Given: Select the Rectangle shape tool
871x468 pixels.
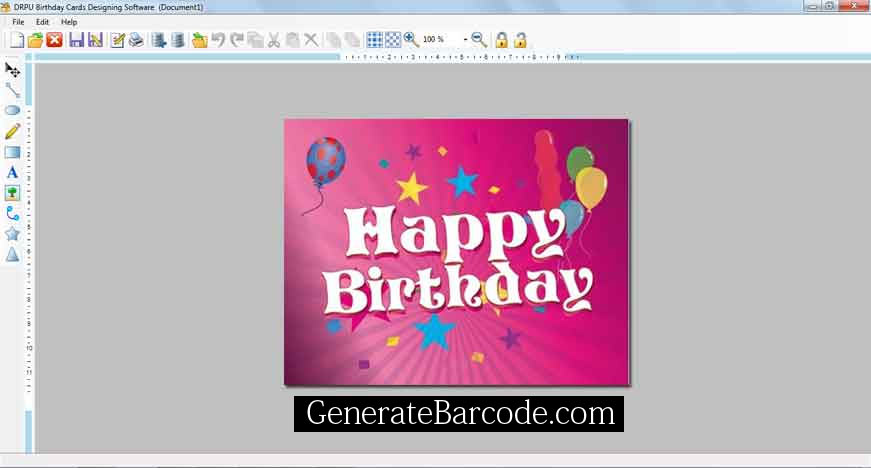Looking at the screenshot, I should (12, 152).
